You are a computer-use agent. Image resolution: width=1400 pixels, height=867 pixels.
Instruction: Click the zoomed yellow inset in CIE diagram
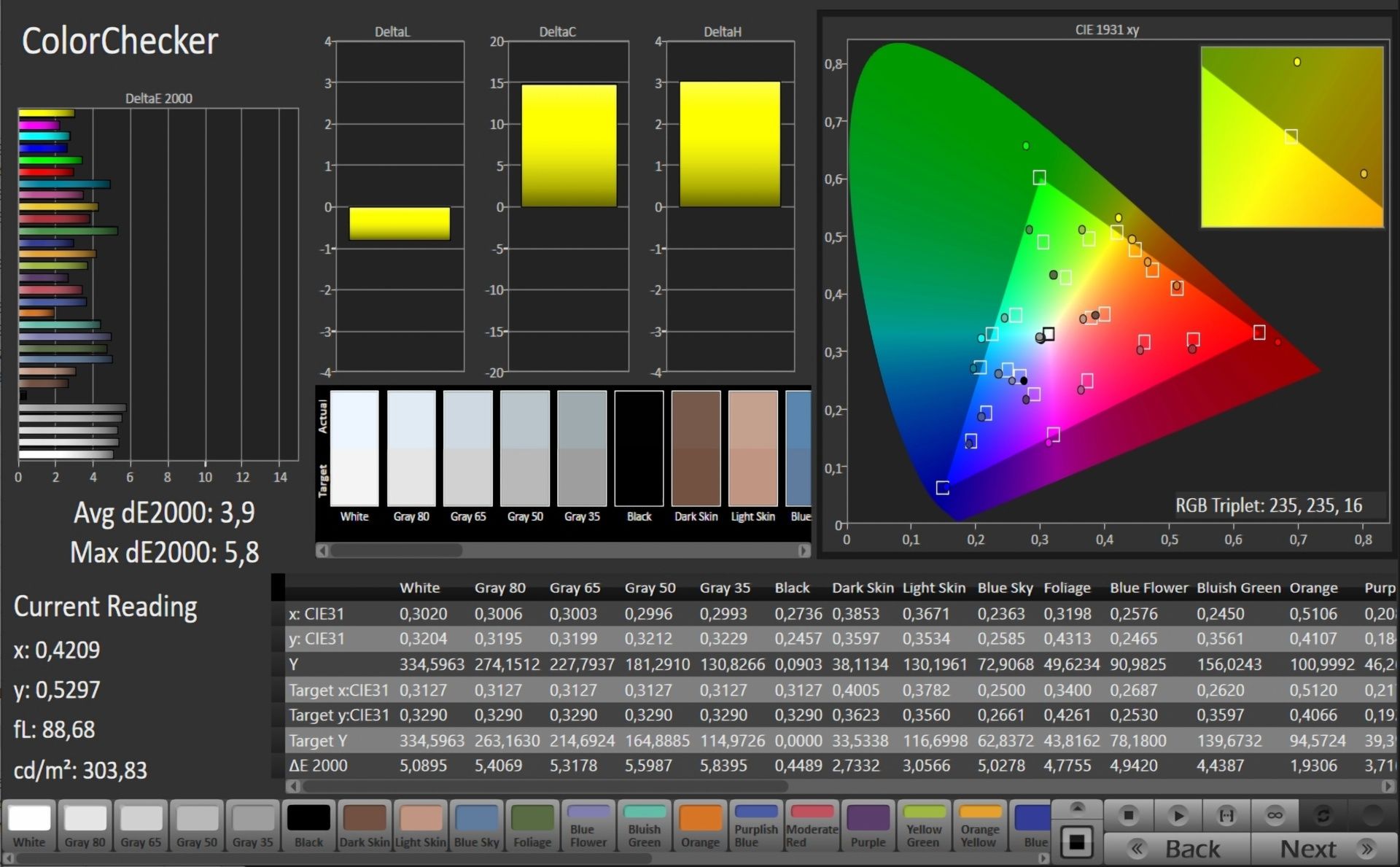[1292, 137]
